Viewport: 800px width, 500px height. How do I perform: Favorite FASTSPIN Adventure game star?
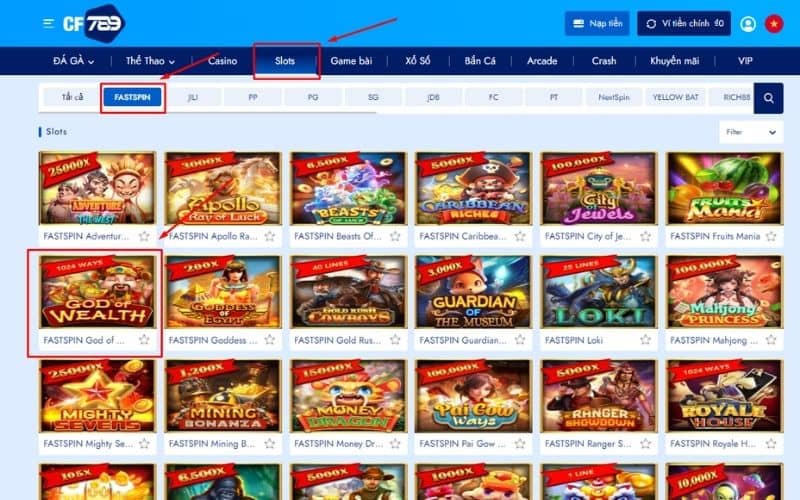(144, 236)
